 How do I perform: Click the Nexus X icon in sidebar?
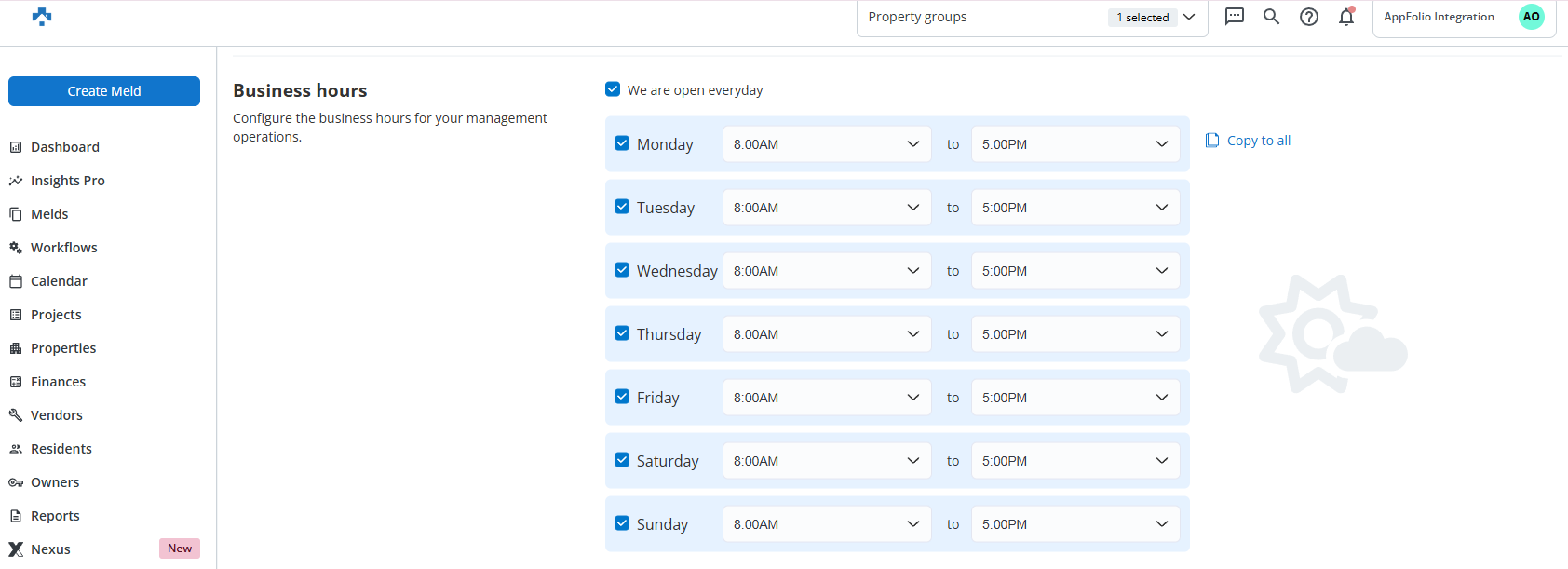(x=16, y=549)
